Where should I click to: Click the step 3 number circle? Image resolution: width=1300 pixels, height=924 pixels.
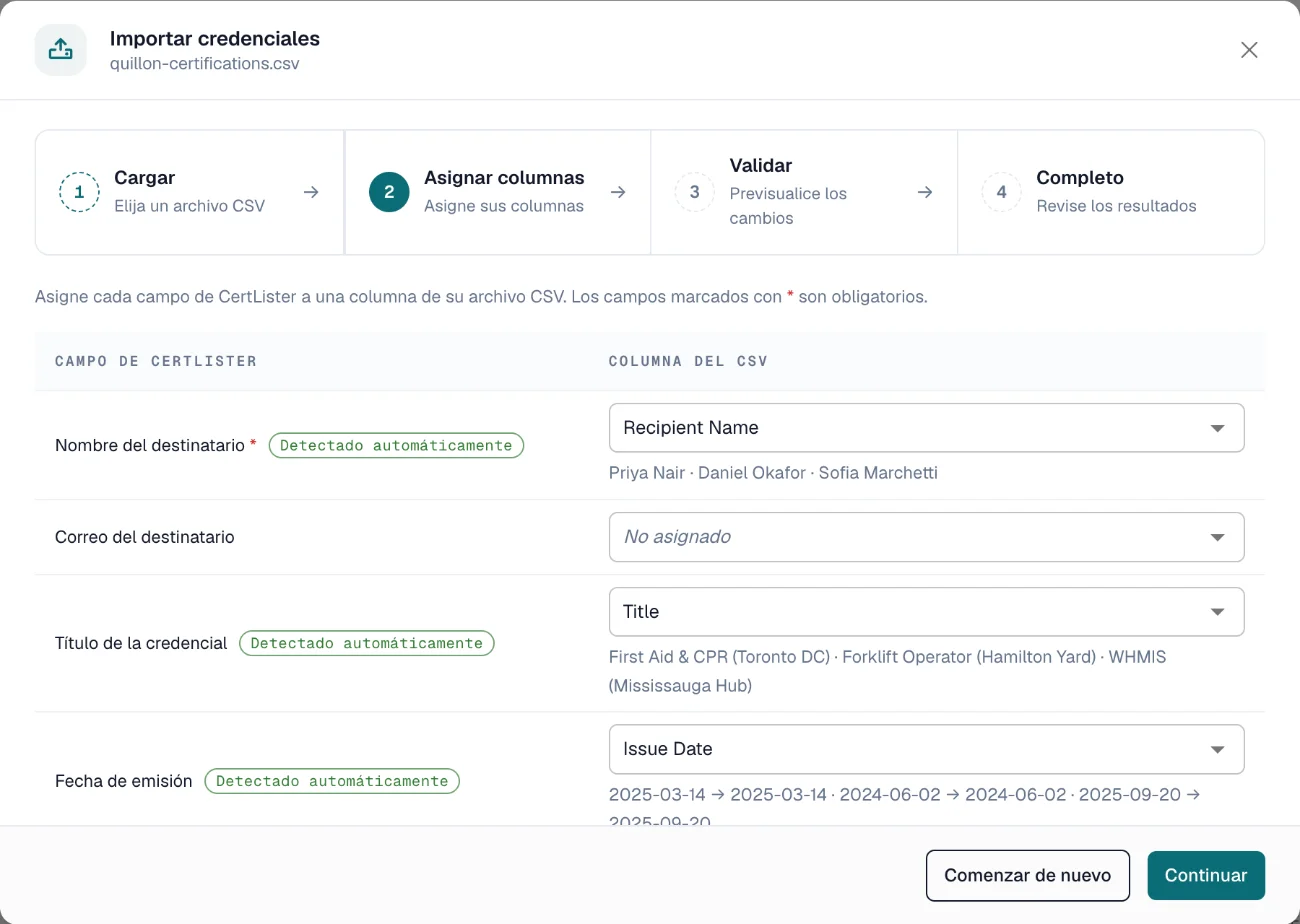pyautogui.click(x=695, y=192)
